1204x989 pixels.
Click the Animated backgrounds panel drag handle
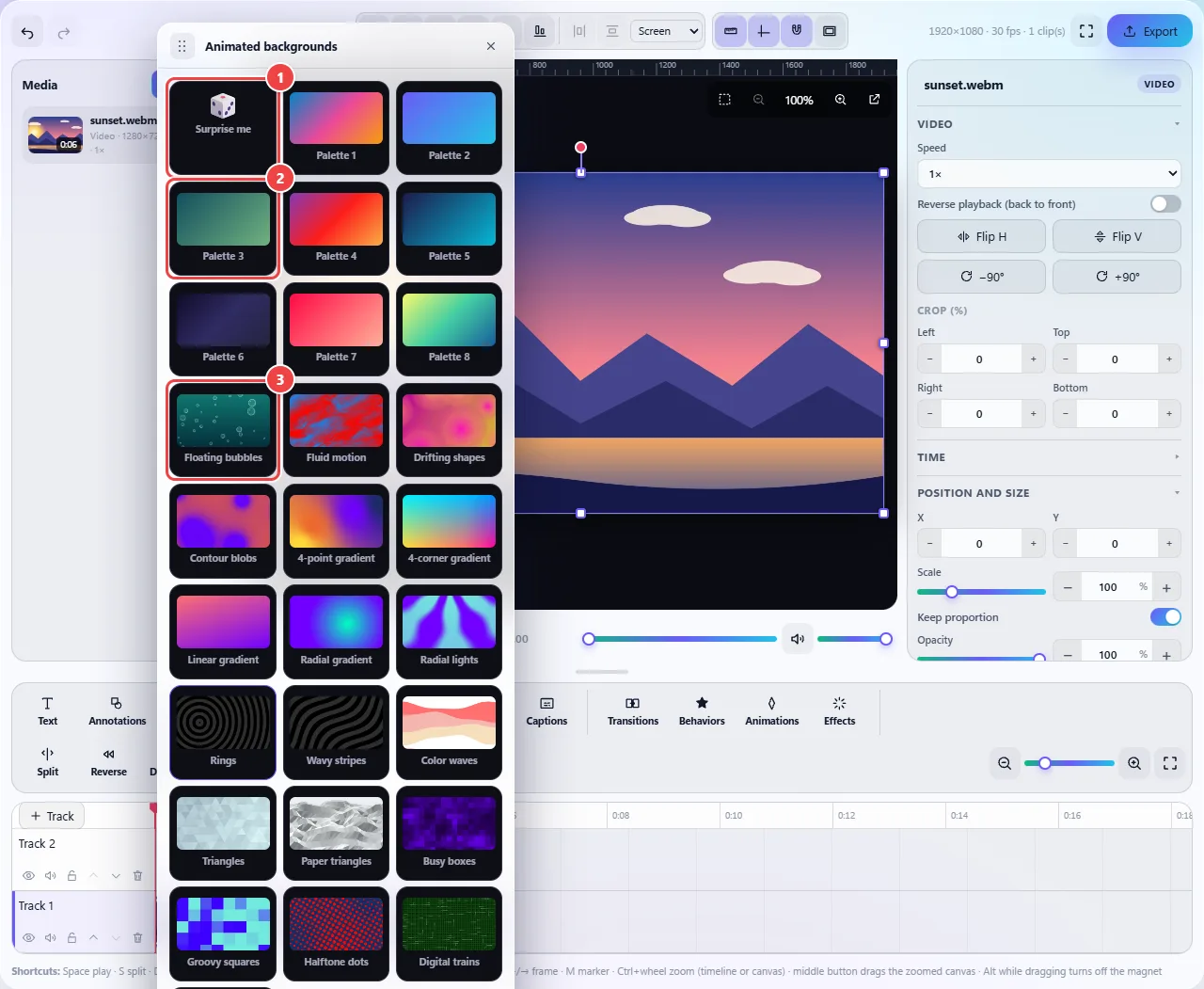point(182,46)
